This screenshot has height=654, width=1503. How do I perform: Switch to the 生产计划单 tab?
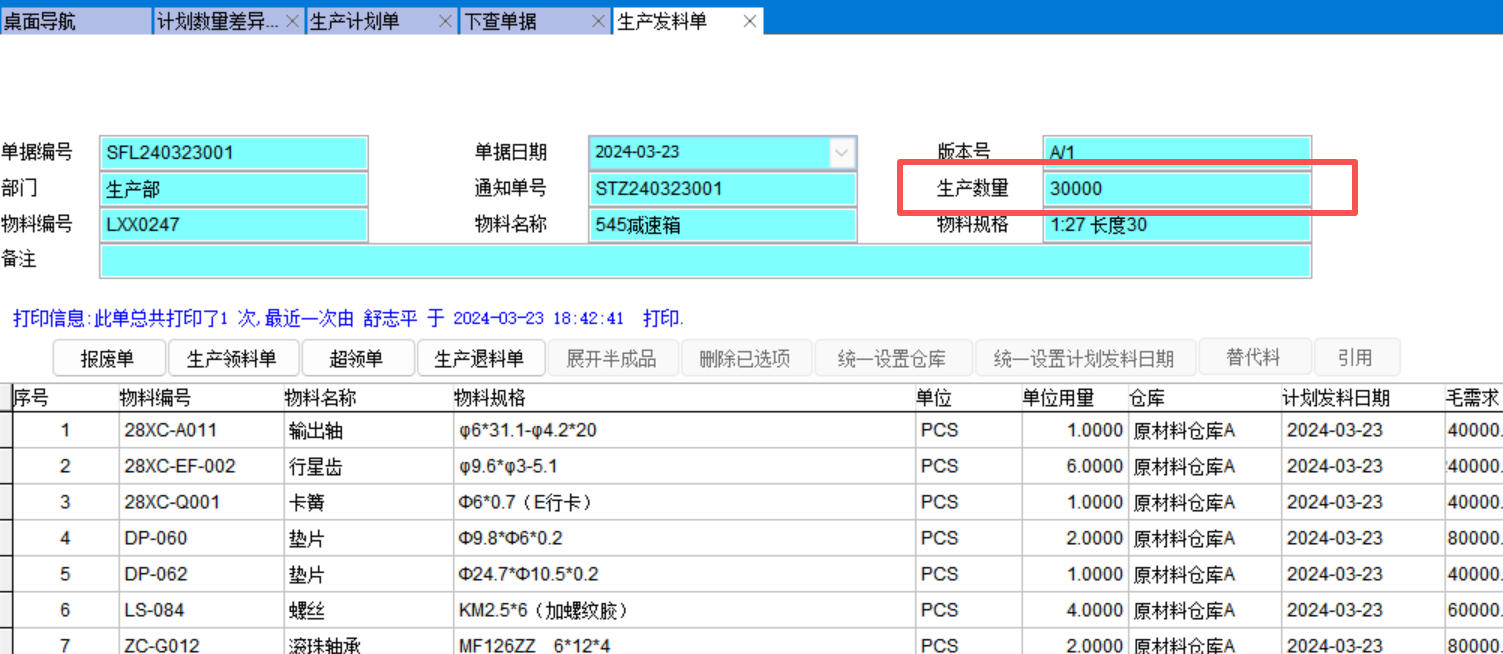(x=370, y=21)
